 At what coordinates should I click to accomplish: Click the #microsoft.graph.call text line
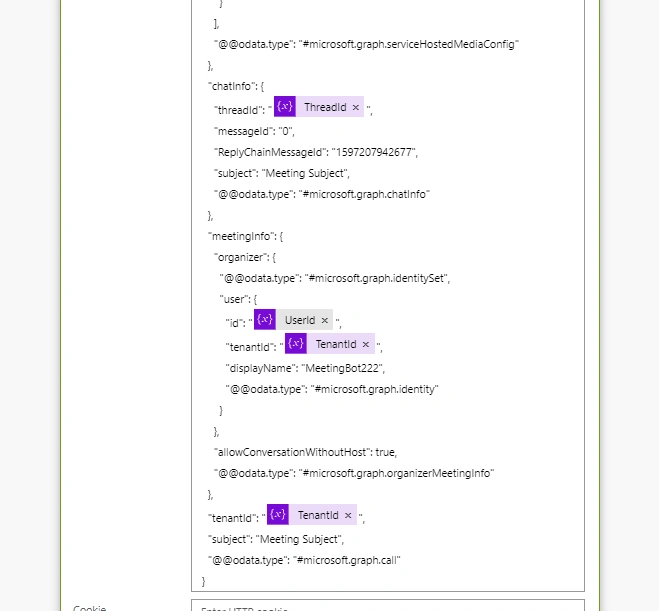point(346,561)
